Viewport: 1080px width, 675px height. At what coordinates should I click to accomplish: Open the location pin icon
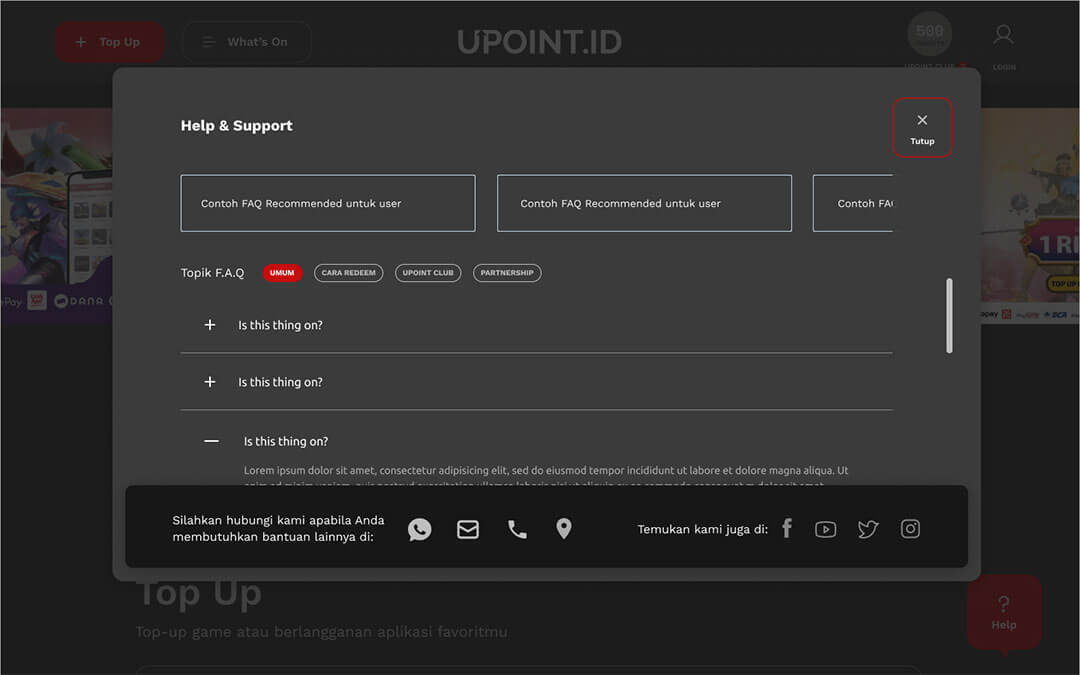click(x=564, y=529)
